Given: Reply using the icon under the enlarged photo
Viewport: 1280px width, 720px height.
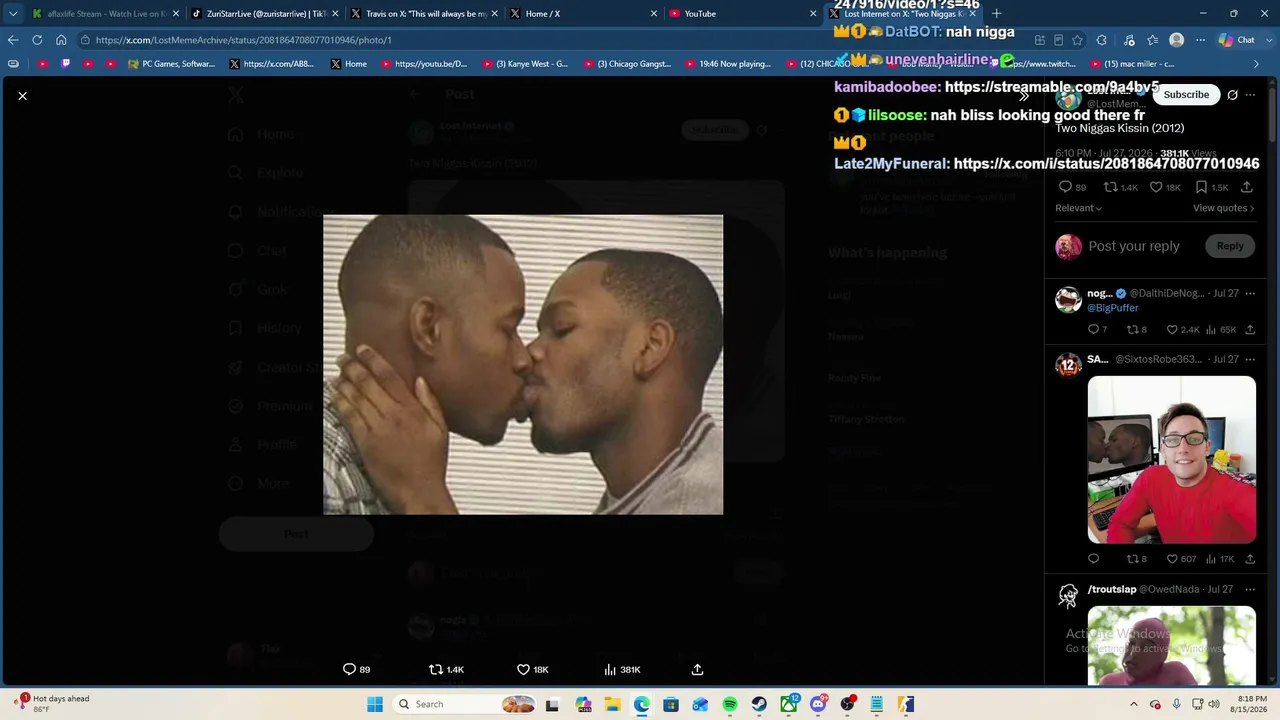Looking at the screenshot, I should [349, 669].
